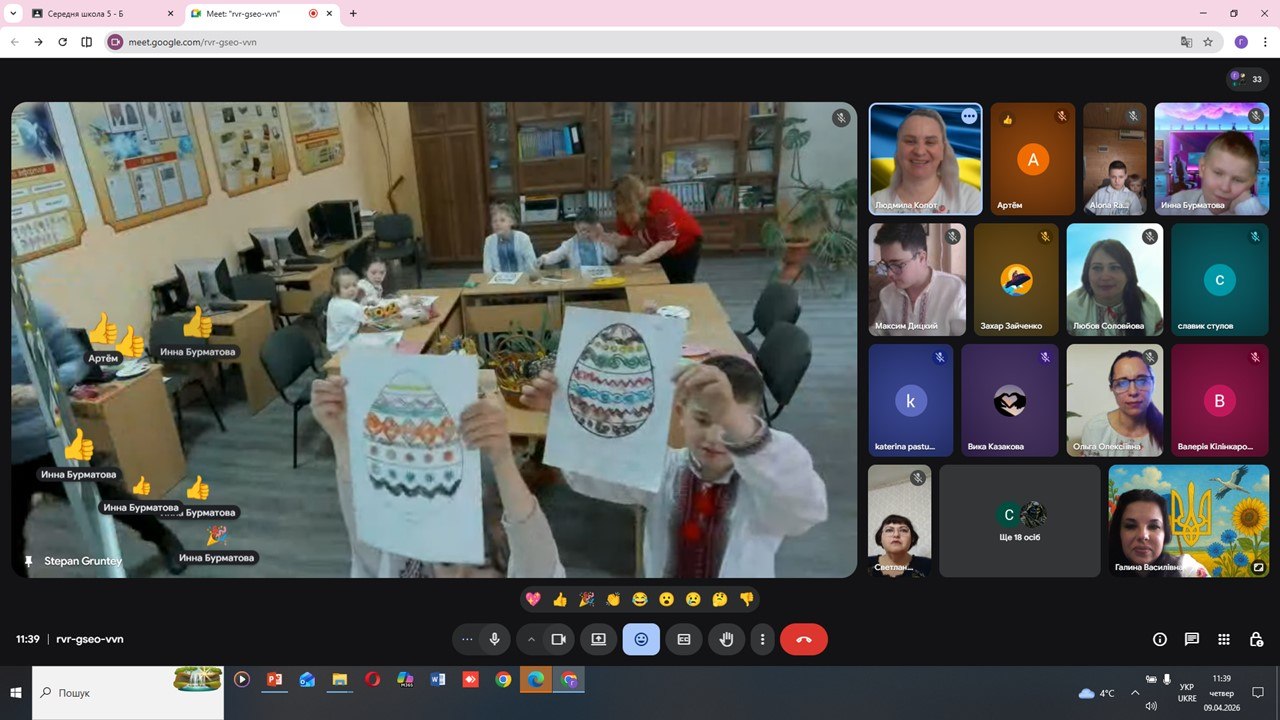This screenshot has height=720, width=1280.
Task: Toggle closed captions
Action: pos(684,639)
